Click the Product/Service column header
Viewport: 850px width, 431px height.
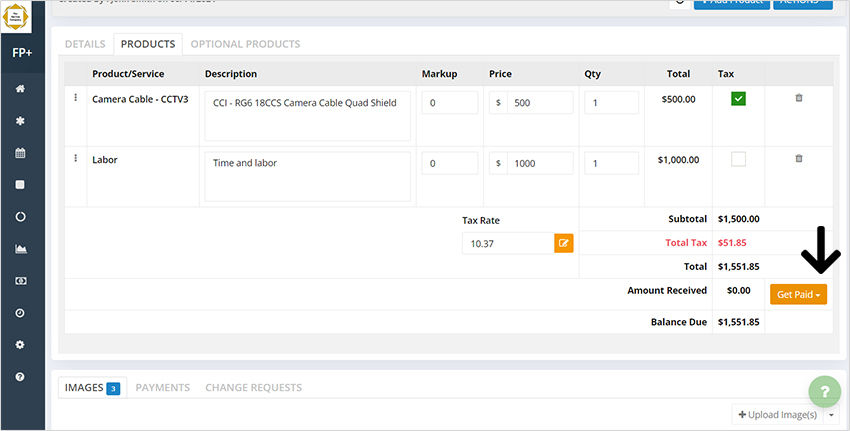(x=128, y=74)
